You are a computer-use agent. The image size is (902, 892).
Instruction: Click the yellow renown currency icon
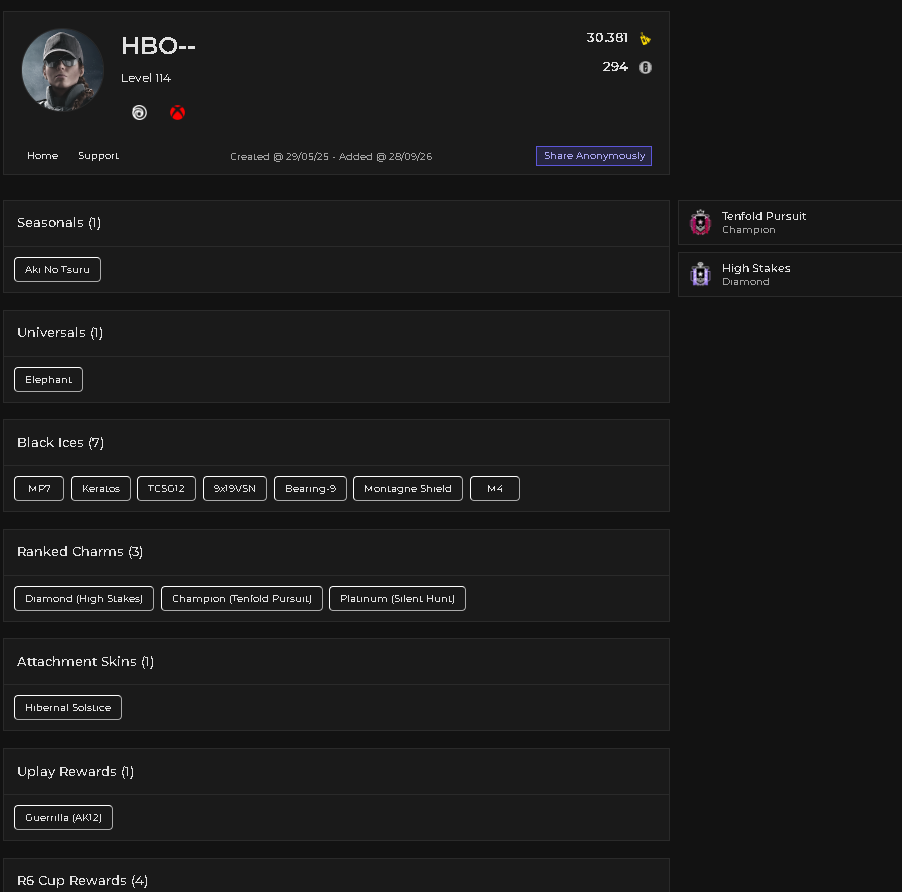coord(645,39)
